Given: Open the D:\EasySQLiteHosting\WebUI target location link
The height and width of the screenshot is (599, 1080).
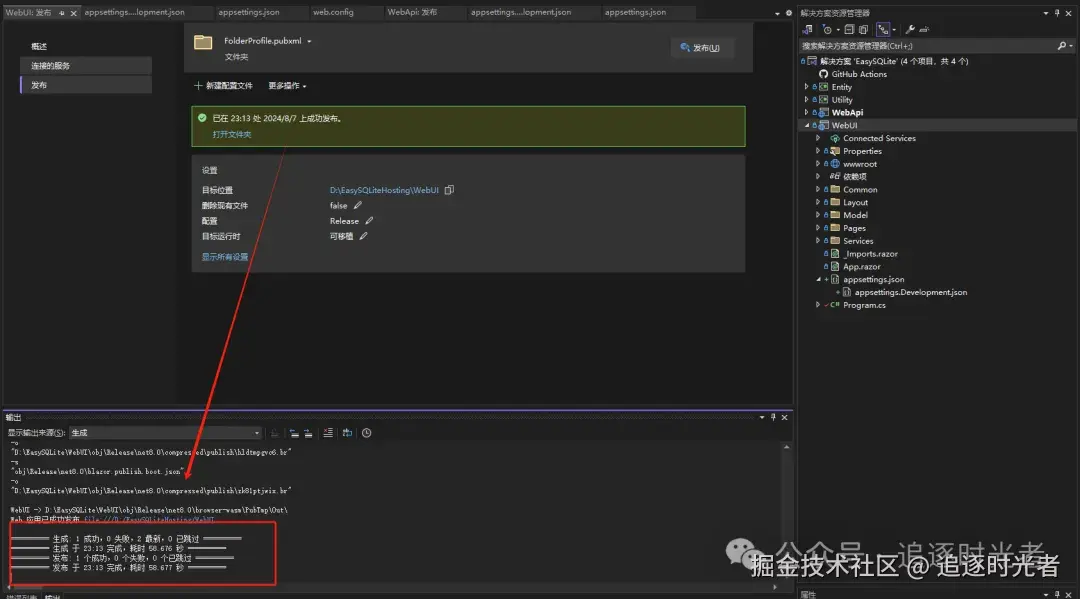Looking at the screenshot, I should point(384,190).
